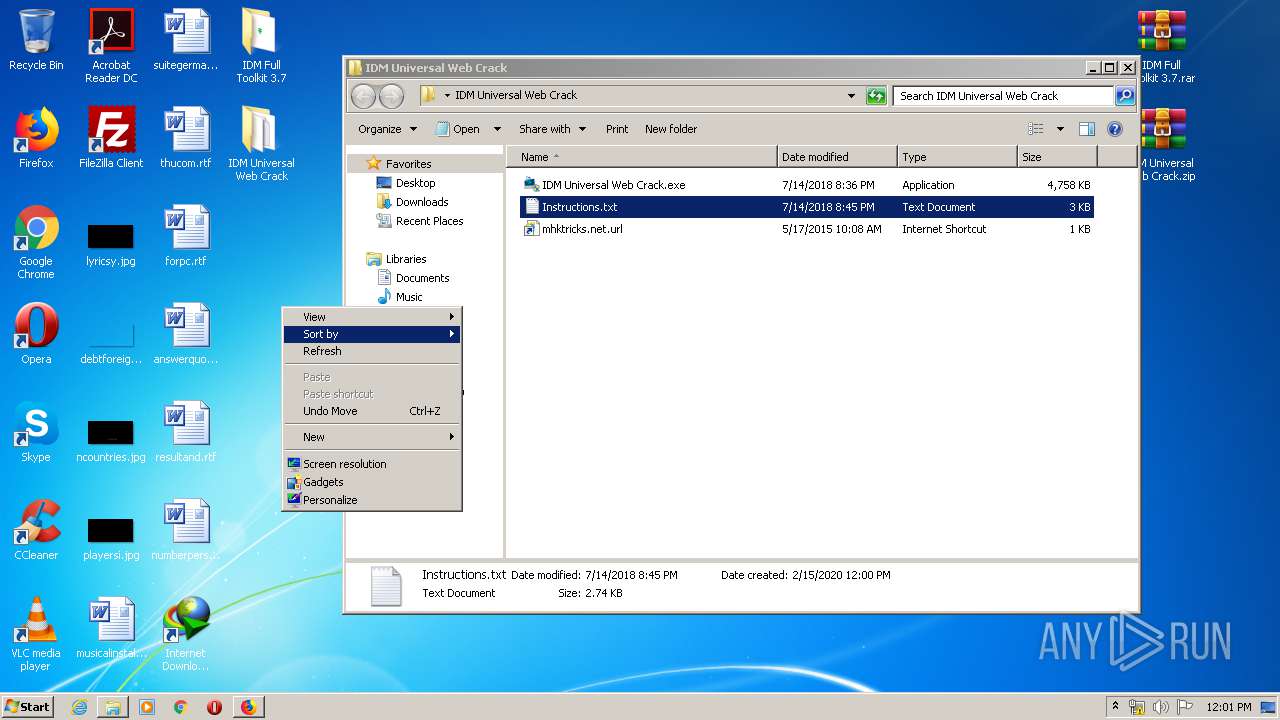Show hidden tray icons arrow
1280x720 pixels.
click(x=1115, y=707)
